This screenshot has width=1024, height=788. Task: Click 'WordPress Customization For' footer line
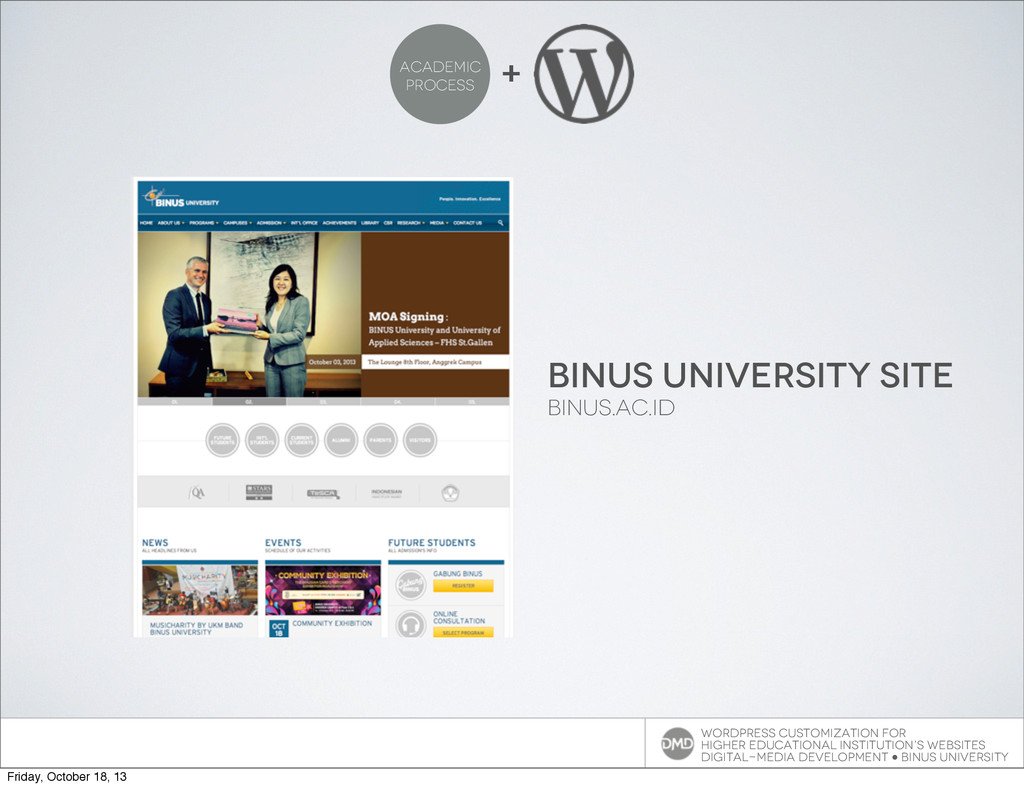pyautogui.click(x=803, y=733)
